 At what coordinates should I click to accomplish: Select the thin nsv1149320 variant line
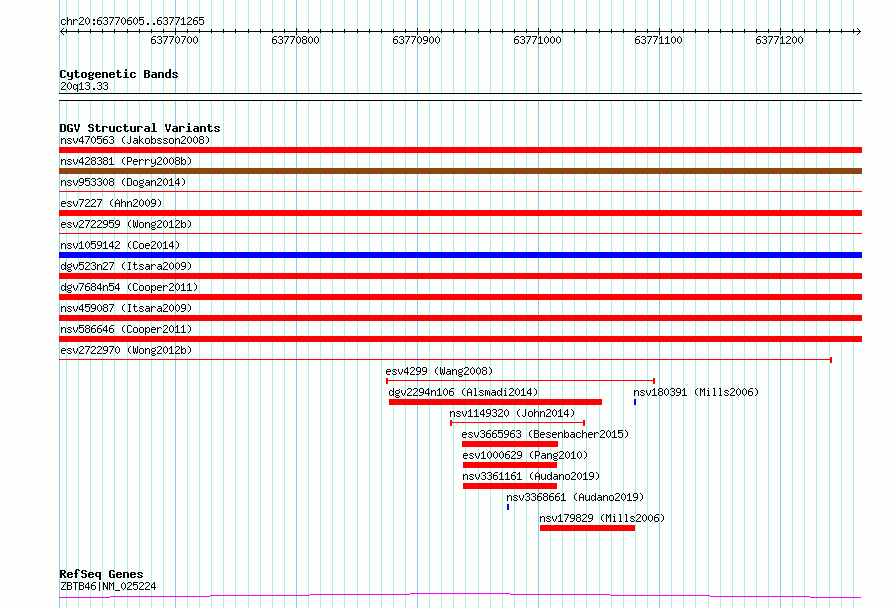pos(517,423)
